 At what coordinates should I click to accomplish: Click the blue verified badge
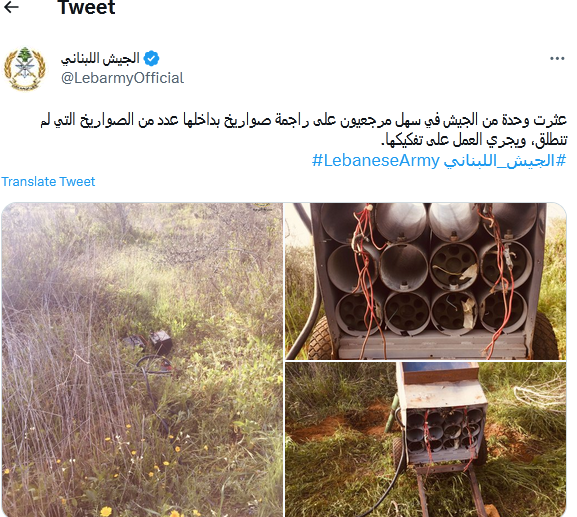pyautogui.click(x=151, y=59)
